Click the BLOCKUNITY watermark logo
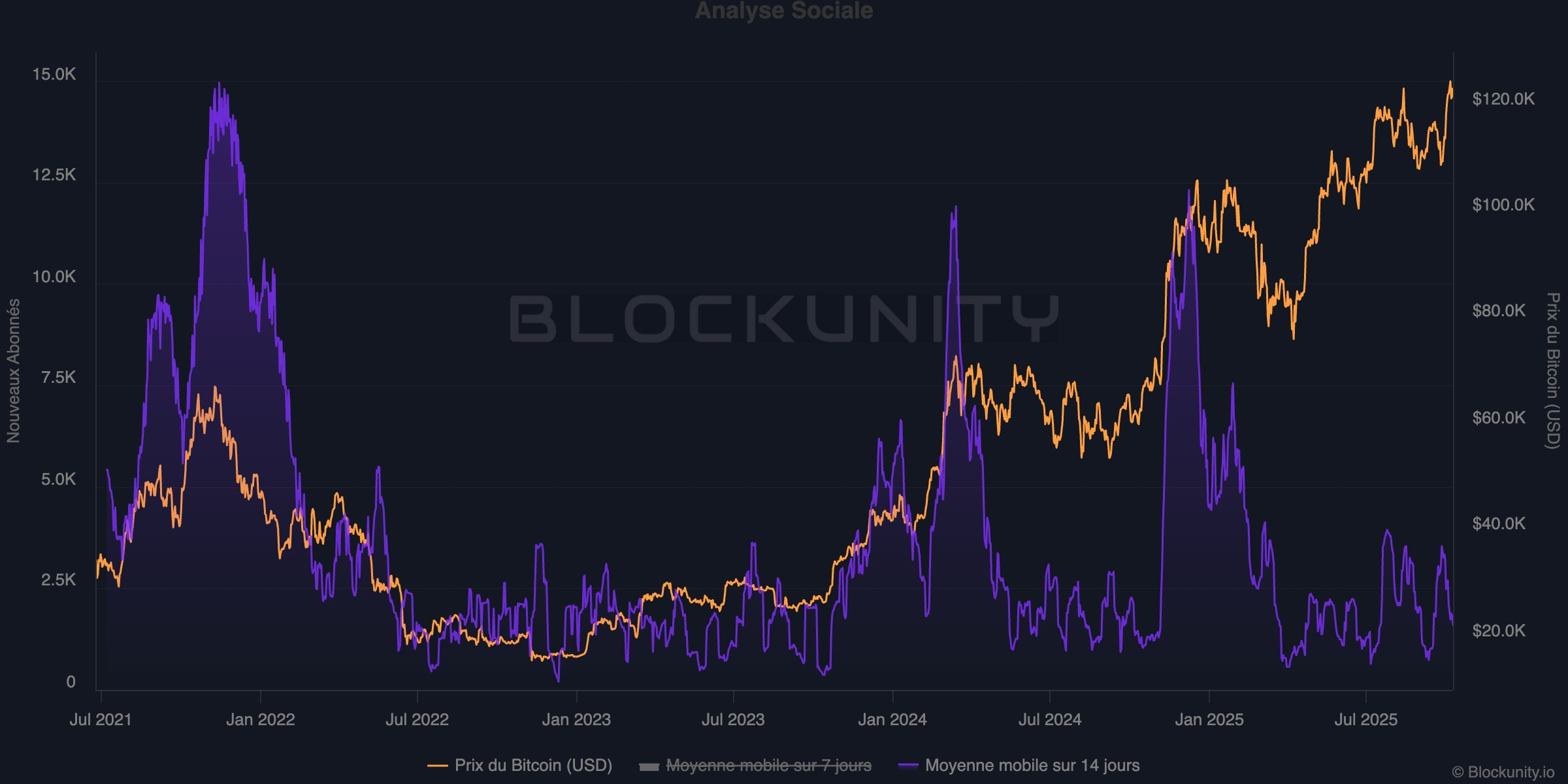The width and height of the screenshot is (1568, 784). click(x=783, y=319)
